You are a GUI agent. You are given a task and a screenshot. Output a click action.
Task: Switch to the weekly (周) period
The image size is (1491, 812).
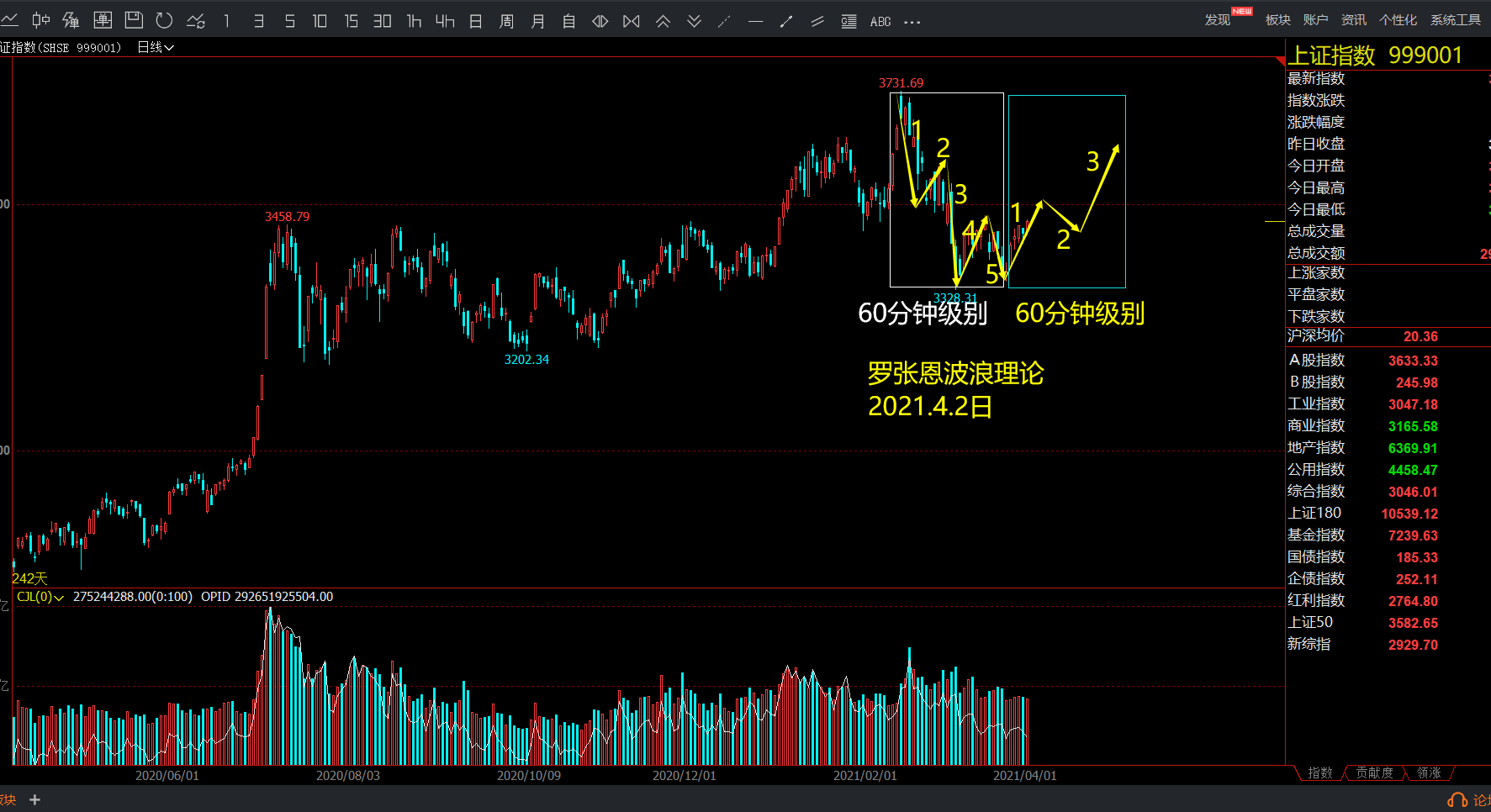[x=506, y=21]
